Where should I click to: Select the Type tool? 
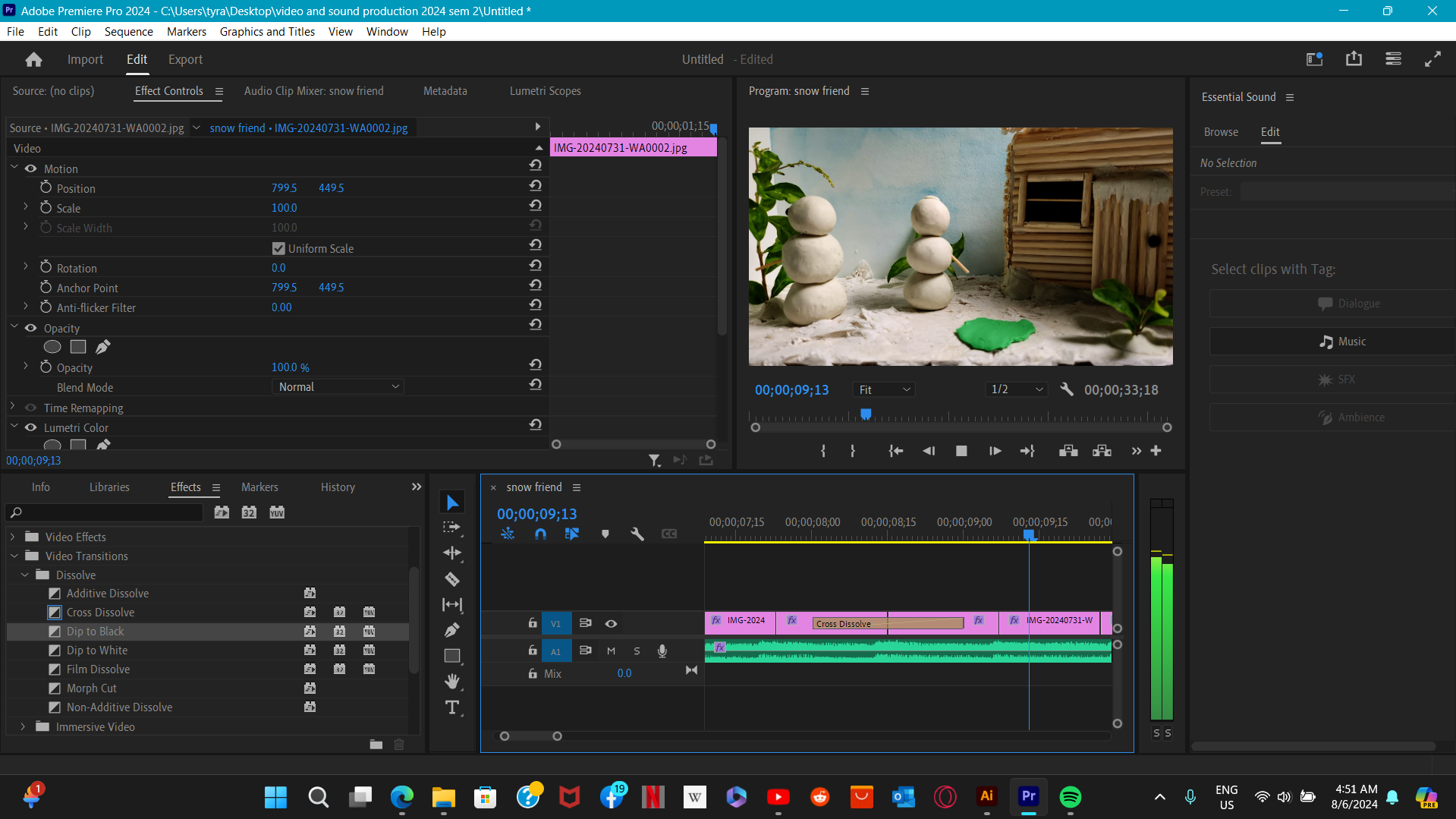tap(452, 707)
